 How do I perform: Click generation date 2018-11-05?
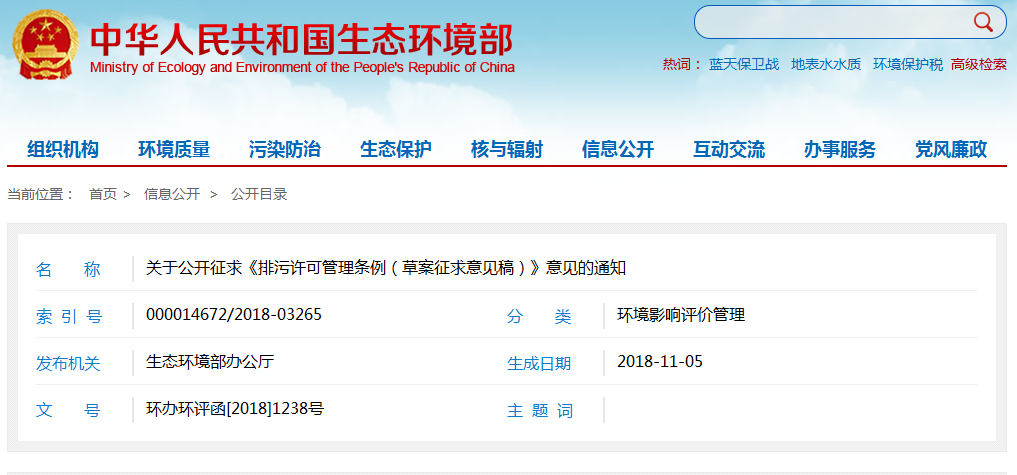[x=660, y=361]
